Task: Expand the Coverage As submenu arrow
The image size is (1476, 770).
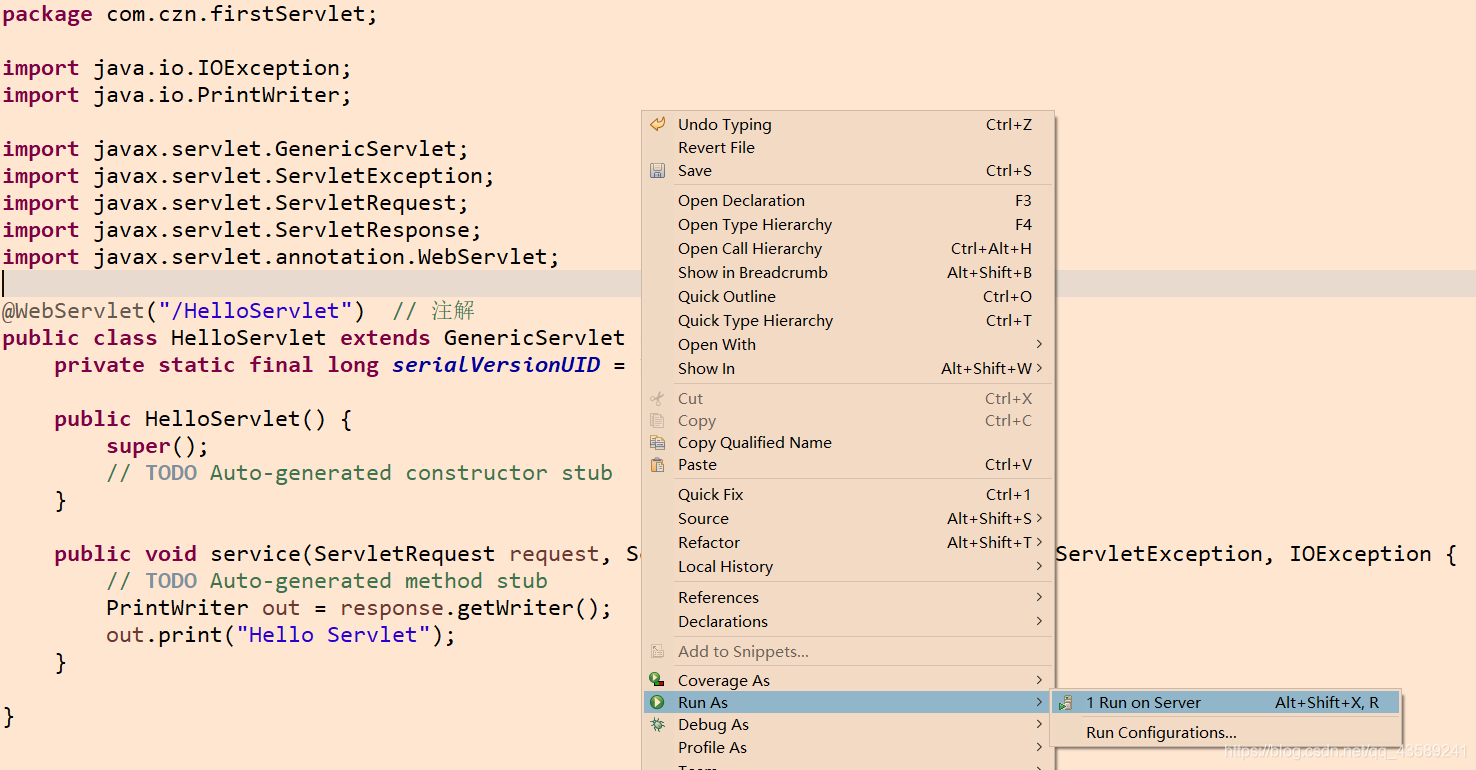Action: click(1040, 681)
